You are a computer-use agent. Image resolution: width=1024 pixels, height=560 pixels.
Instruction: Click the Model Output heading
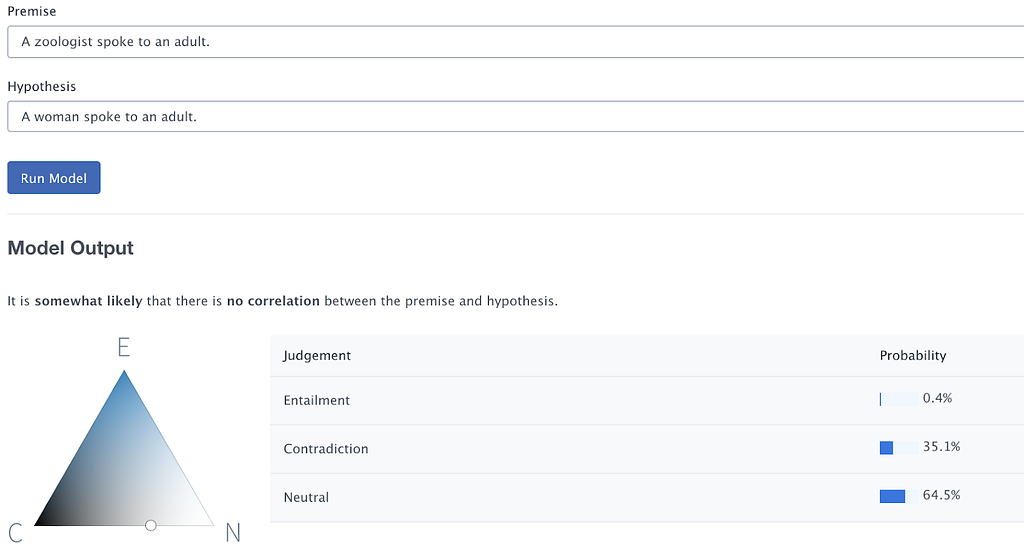(x=71, y=248)
